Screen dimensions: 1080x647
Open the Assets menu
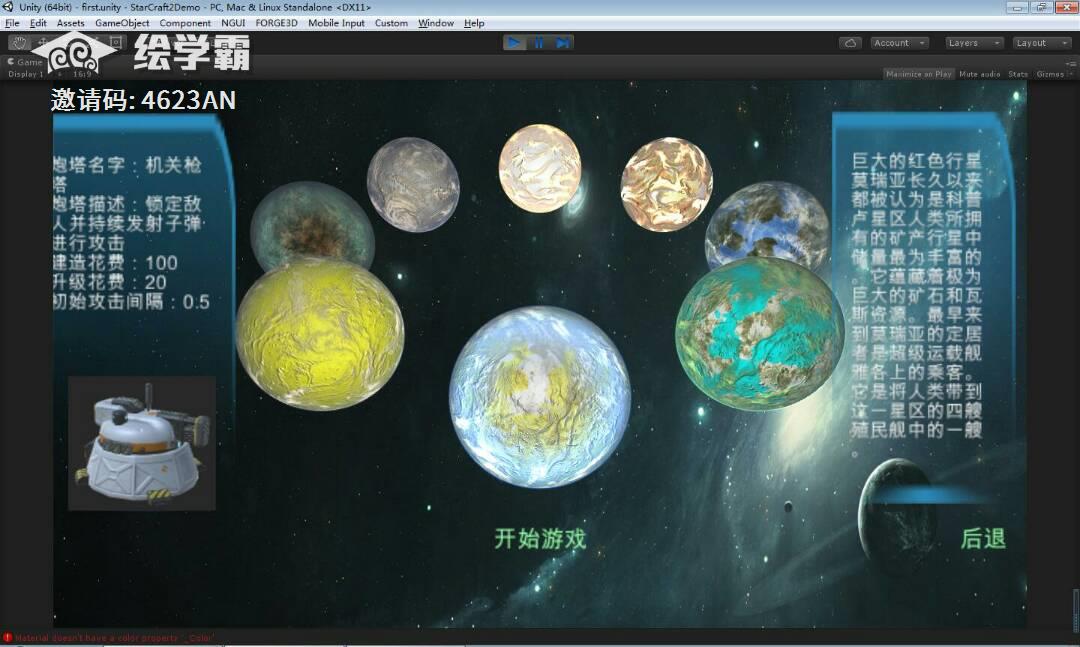point(70,23)
